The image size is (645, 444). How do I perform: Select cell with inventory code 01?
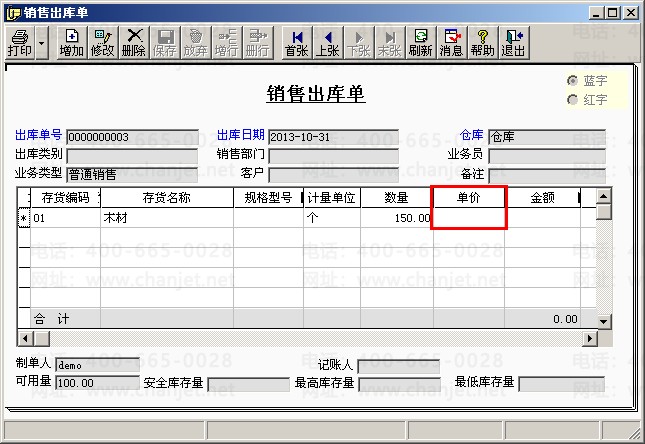point(65,218)
